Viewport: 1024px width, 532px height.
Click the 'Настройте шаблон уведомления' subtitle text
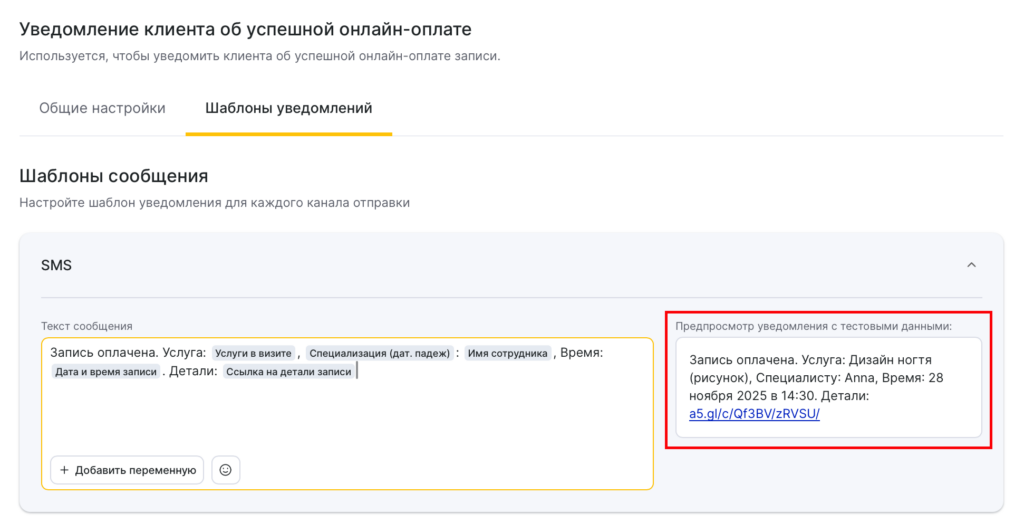(x=214, y=203)
